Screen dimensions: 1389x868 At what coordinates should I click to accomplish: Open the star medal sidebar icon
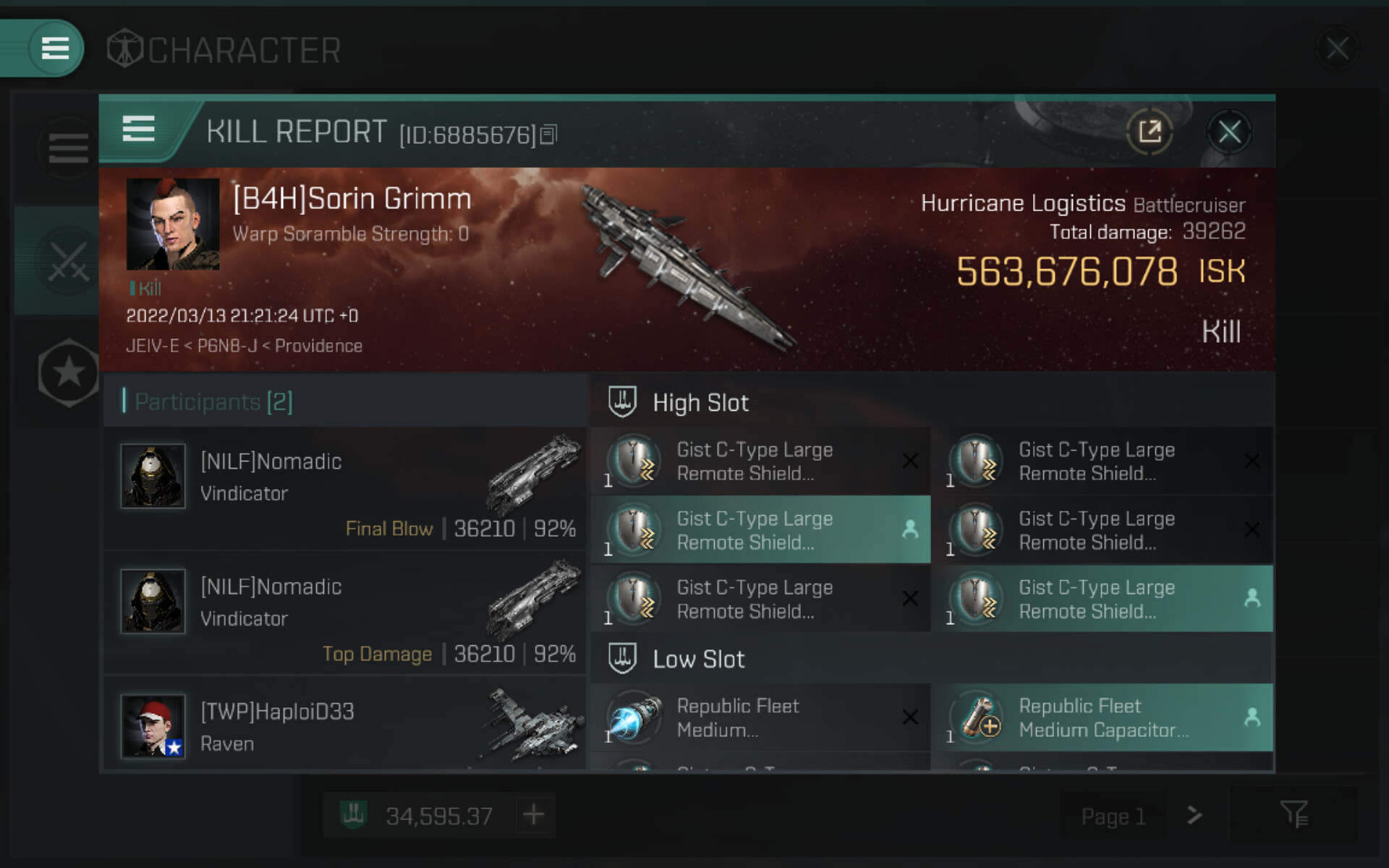tap(69, 373)
